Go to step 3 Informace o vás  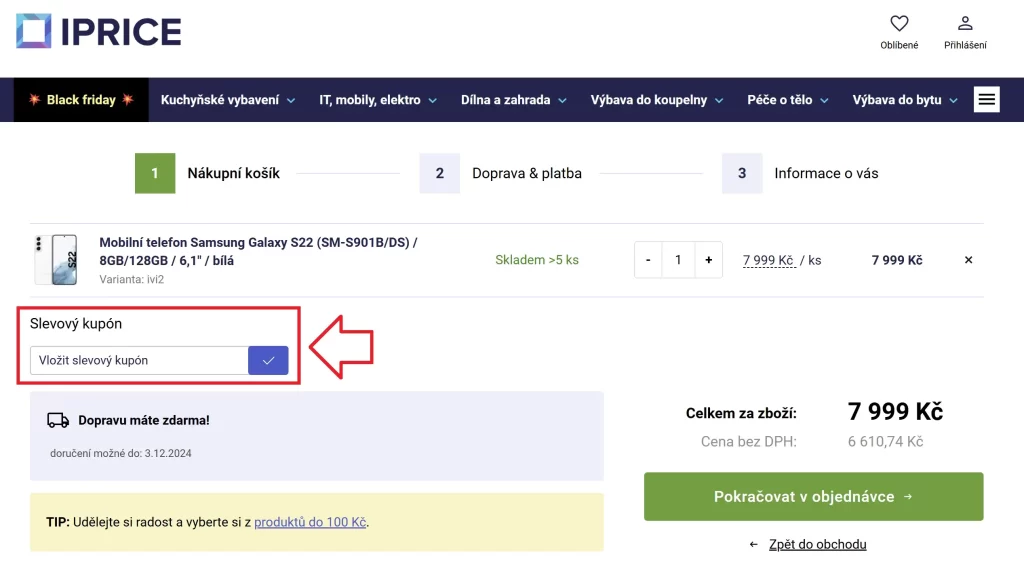point(801,173)
